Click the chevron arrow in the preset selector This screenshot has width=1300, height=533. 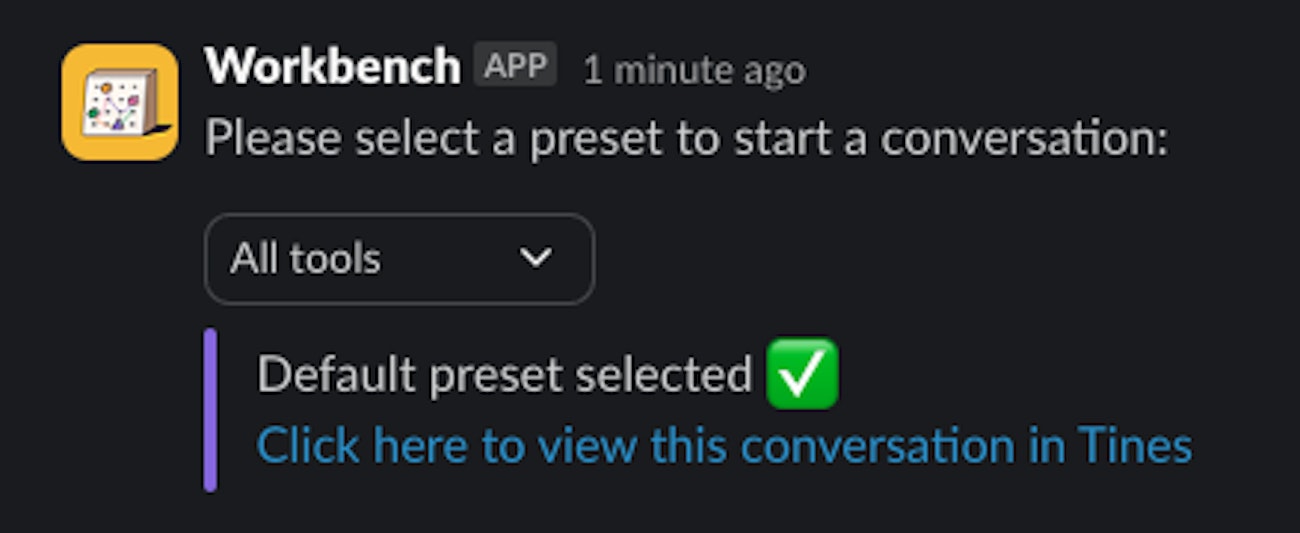click(x=536, y=258)
